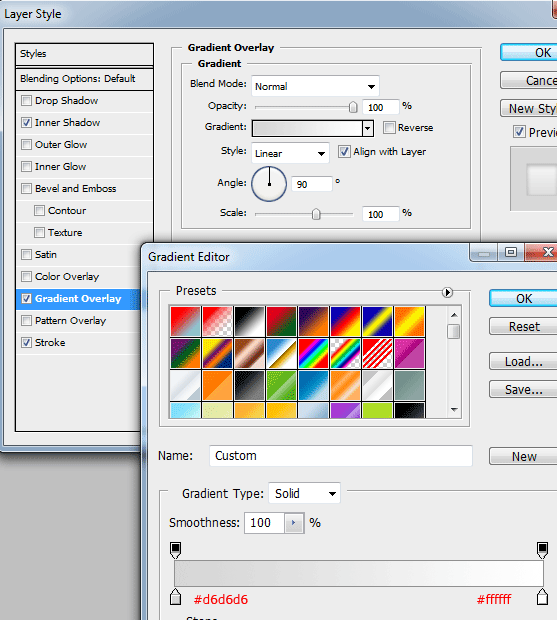This screenshot has width=557, height=620.
Task: Select the red-to-teal gradient preset
Action: [185, 321]
